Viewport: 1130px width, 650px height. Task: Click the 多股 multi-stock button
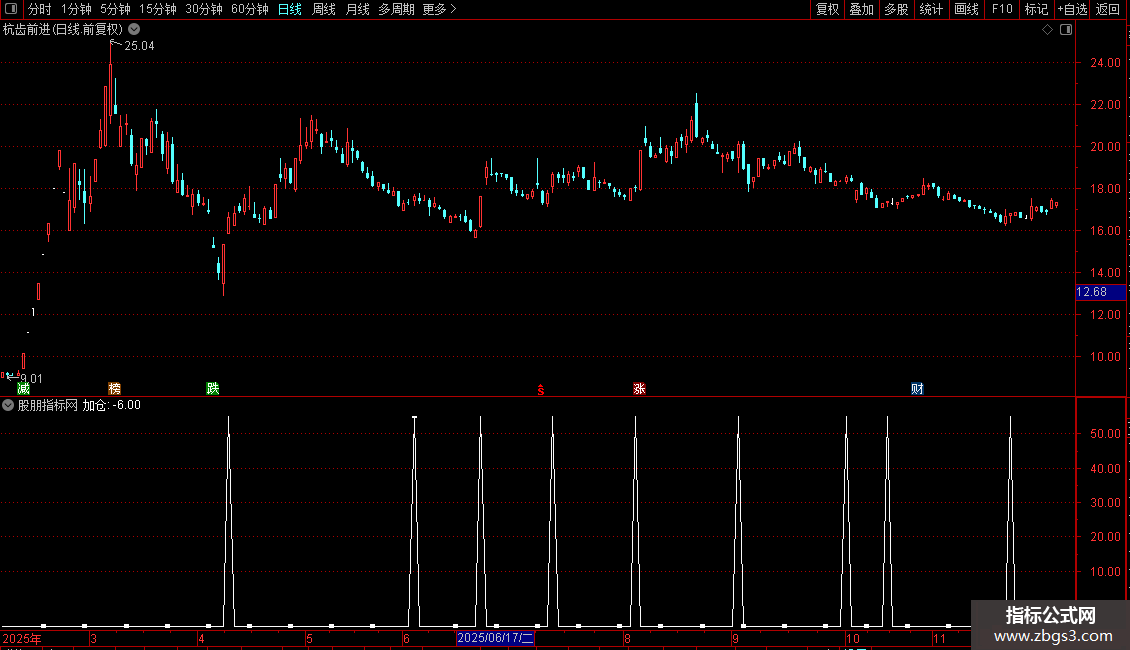point(897,9)
